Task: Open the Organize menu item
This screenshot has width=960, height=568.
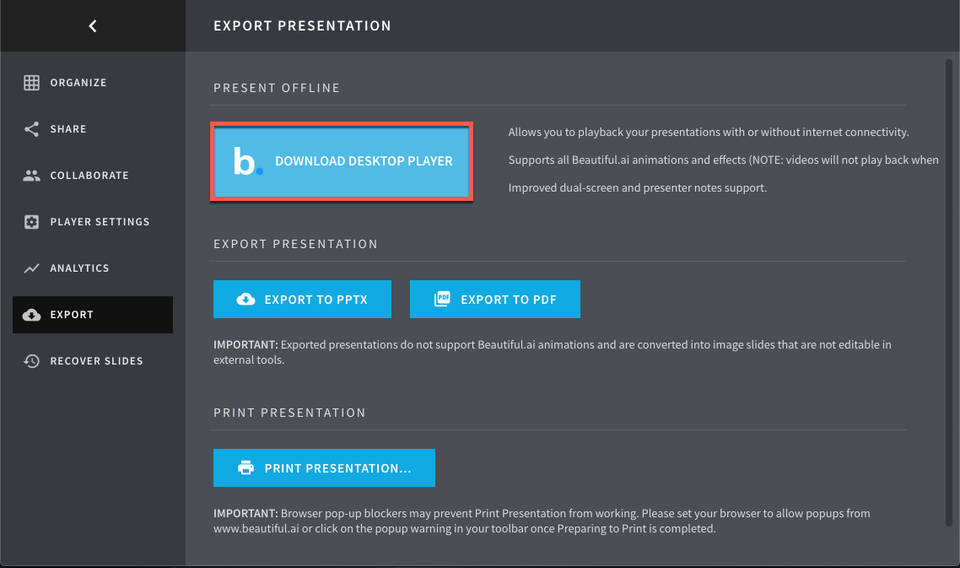Action: click(78, 83)
